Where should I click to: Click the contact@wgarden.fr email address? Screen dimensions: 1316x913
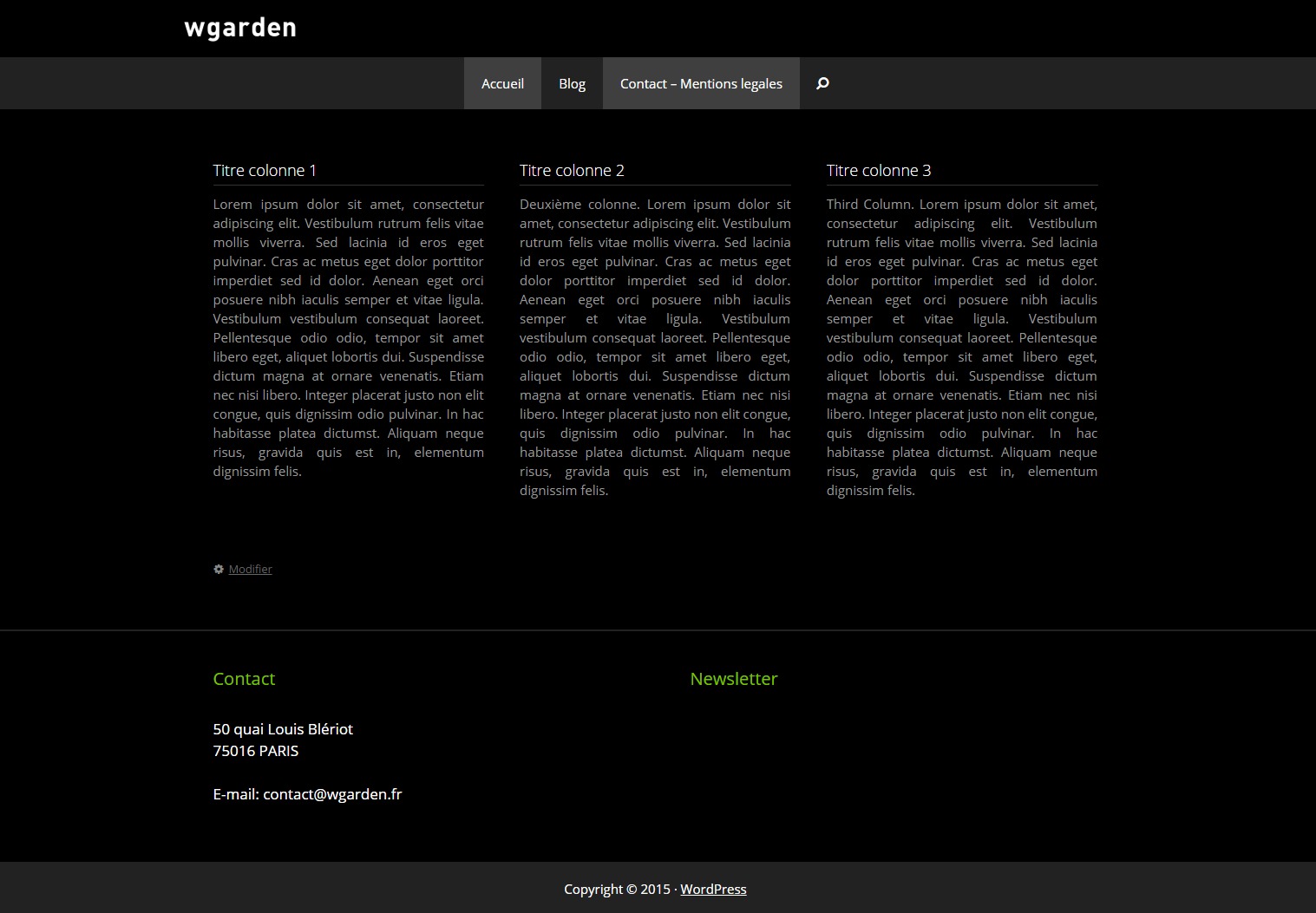[x=332, y=793]
